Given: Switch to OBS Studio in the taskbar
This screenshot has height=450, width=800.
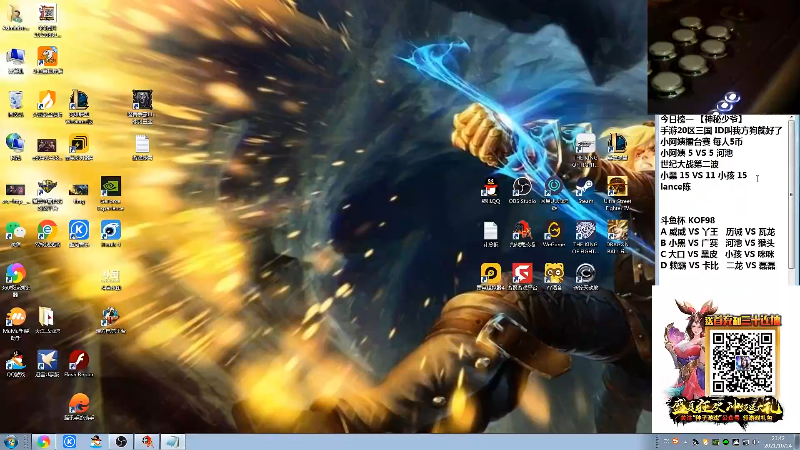Looking at the screenshot, I should click(x=121, y=442).
